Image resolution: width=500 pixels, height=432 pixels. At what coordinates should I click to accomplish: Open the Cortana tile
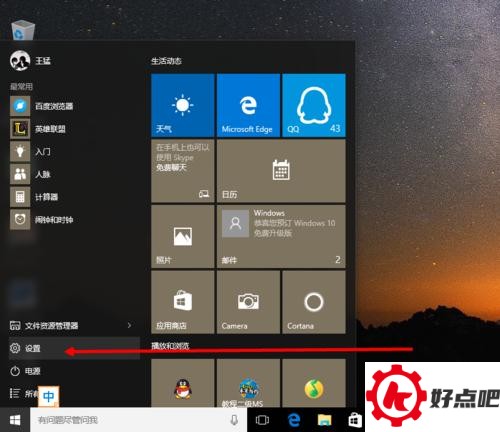point(314,302)
